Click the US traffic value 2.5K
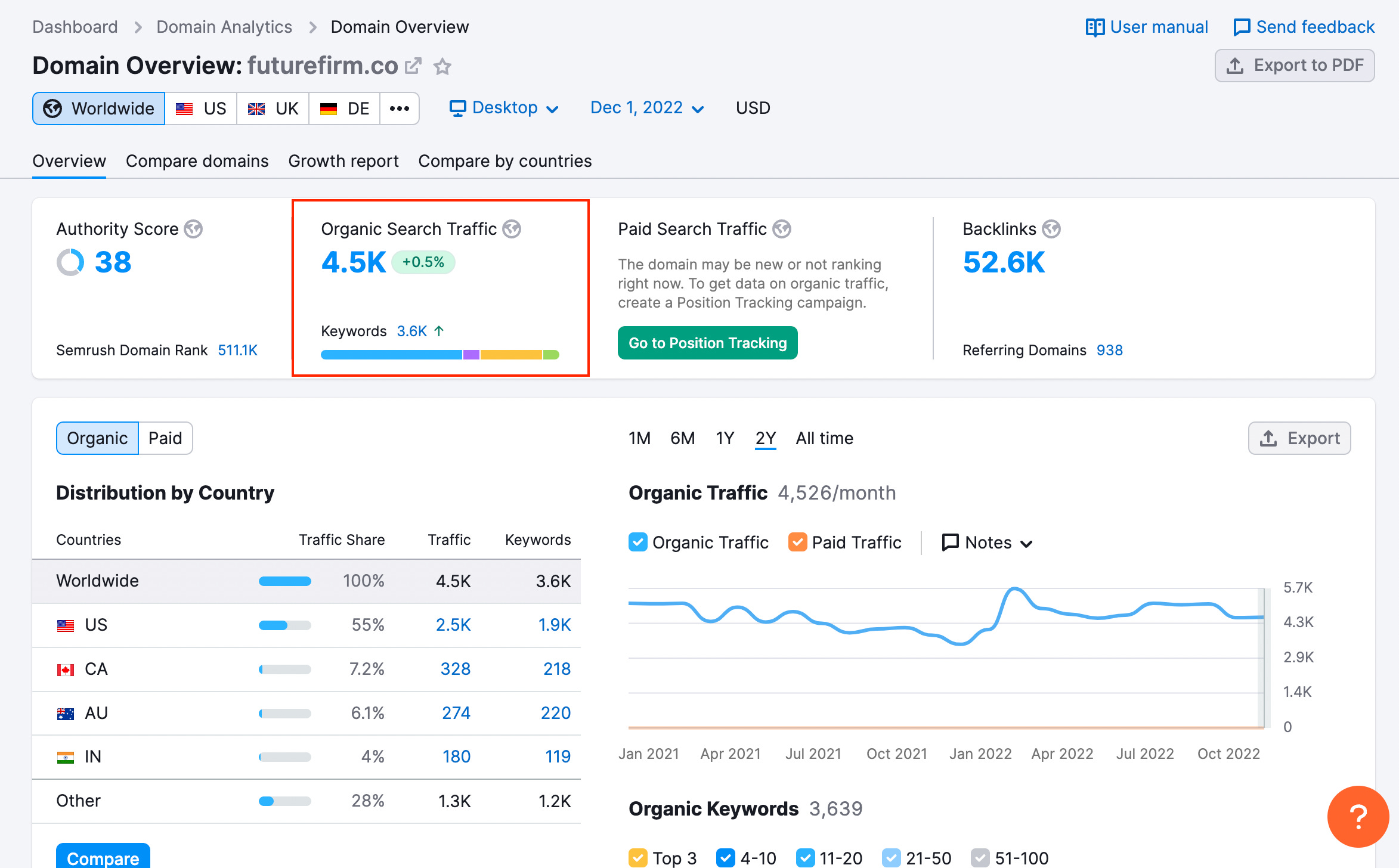This screenshot has height=868, width=1399. (x=453, y=625)
